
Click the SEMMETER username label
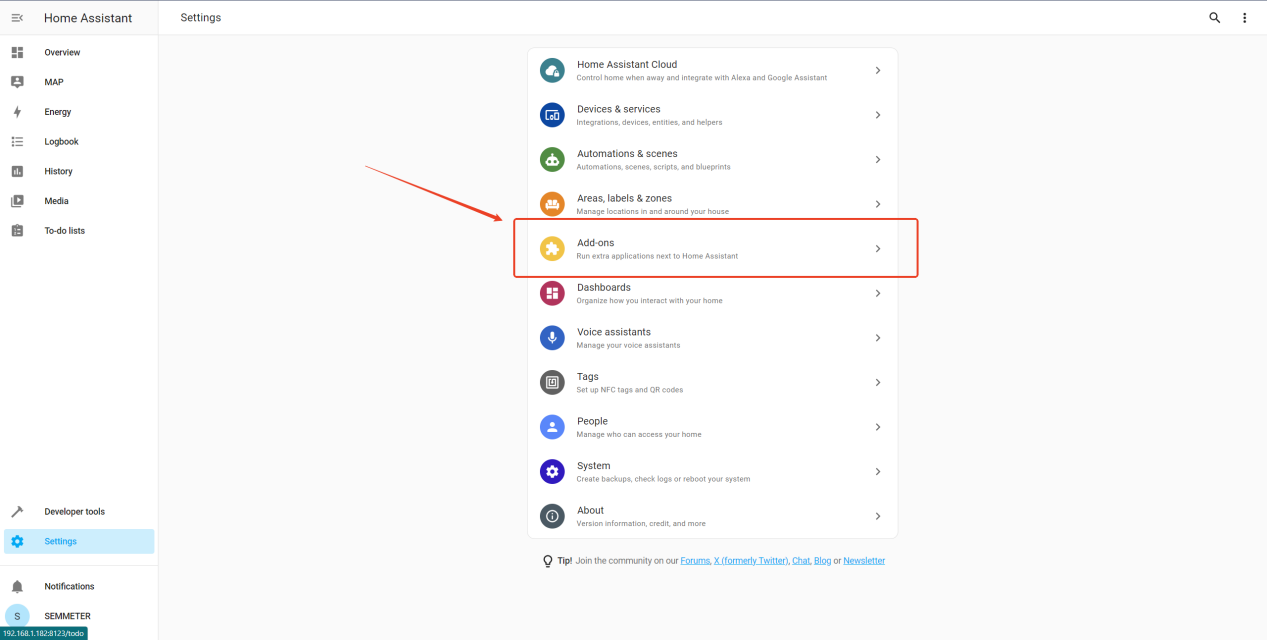point(67,616)
